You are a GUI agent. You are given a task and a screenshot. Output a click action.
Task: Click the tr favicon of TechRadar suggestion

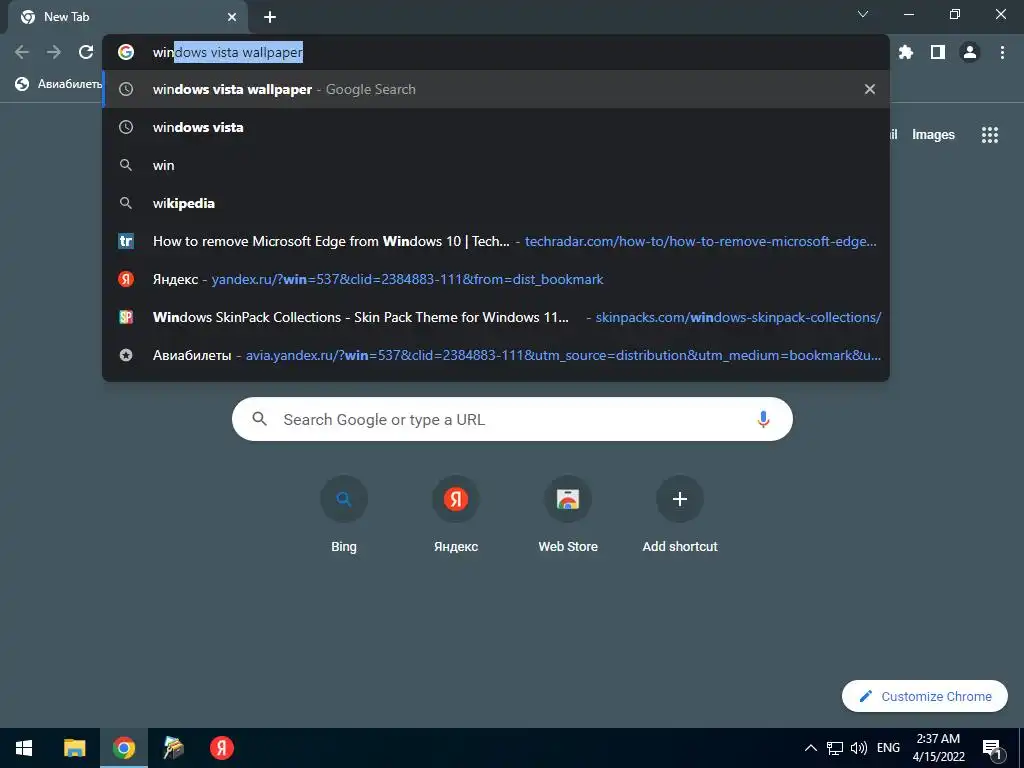click(x=126, y=241)
